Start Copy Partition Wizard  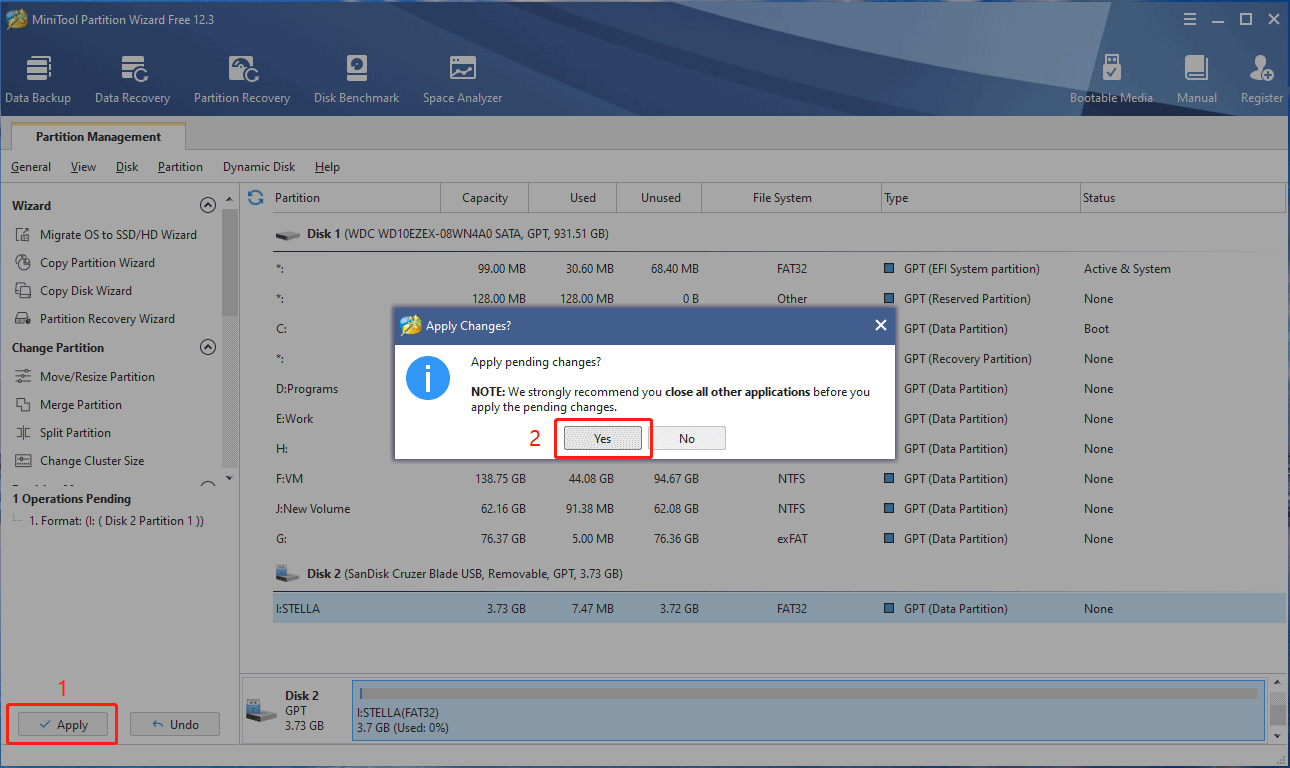point(85,262)
